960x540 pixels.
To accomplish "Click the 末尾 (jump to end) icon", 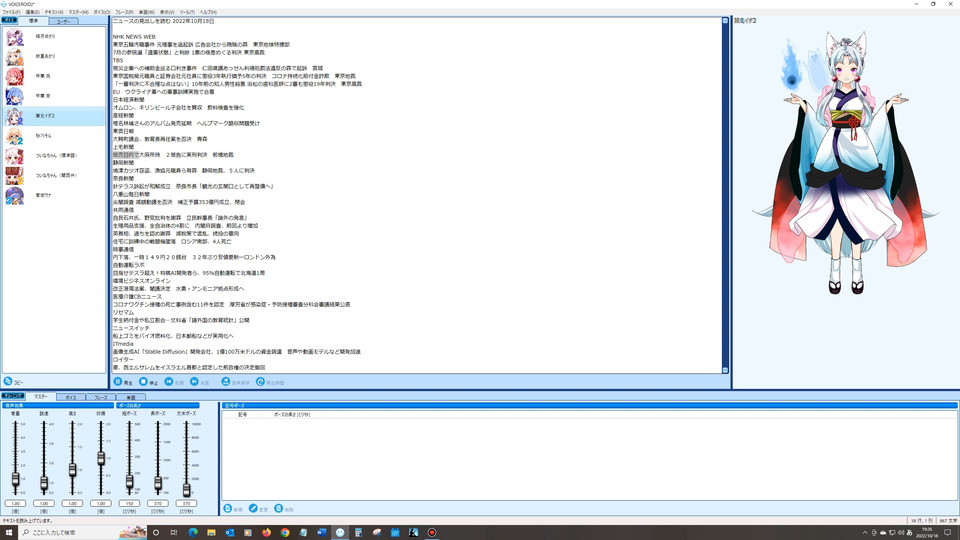I will coord(194,381).
